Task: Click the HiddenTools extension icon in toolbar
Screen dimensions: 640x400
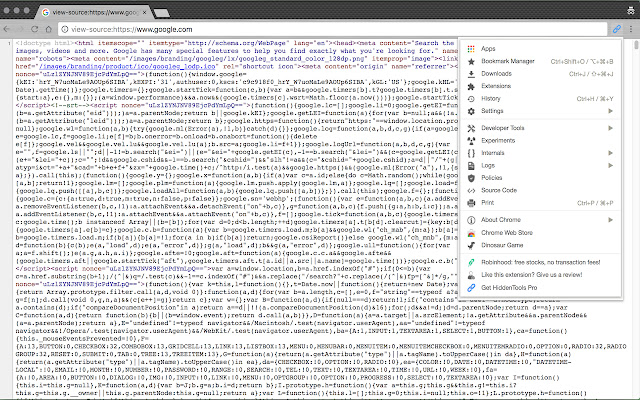Action: click(x=617, y=29)
